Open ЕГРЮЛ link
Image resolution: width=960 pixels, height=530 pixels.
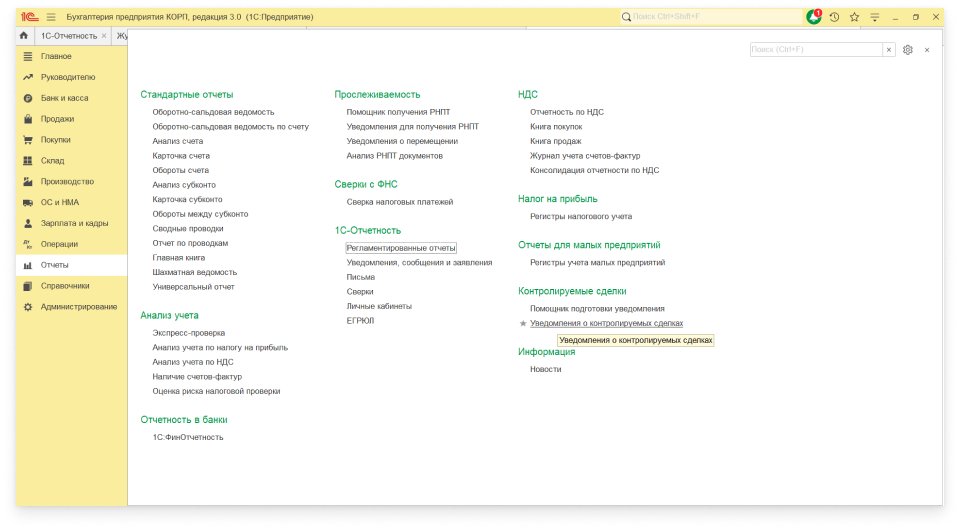coord(360,321)
